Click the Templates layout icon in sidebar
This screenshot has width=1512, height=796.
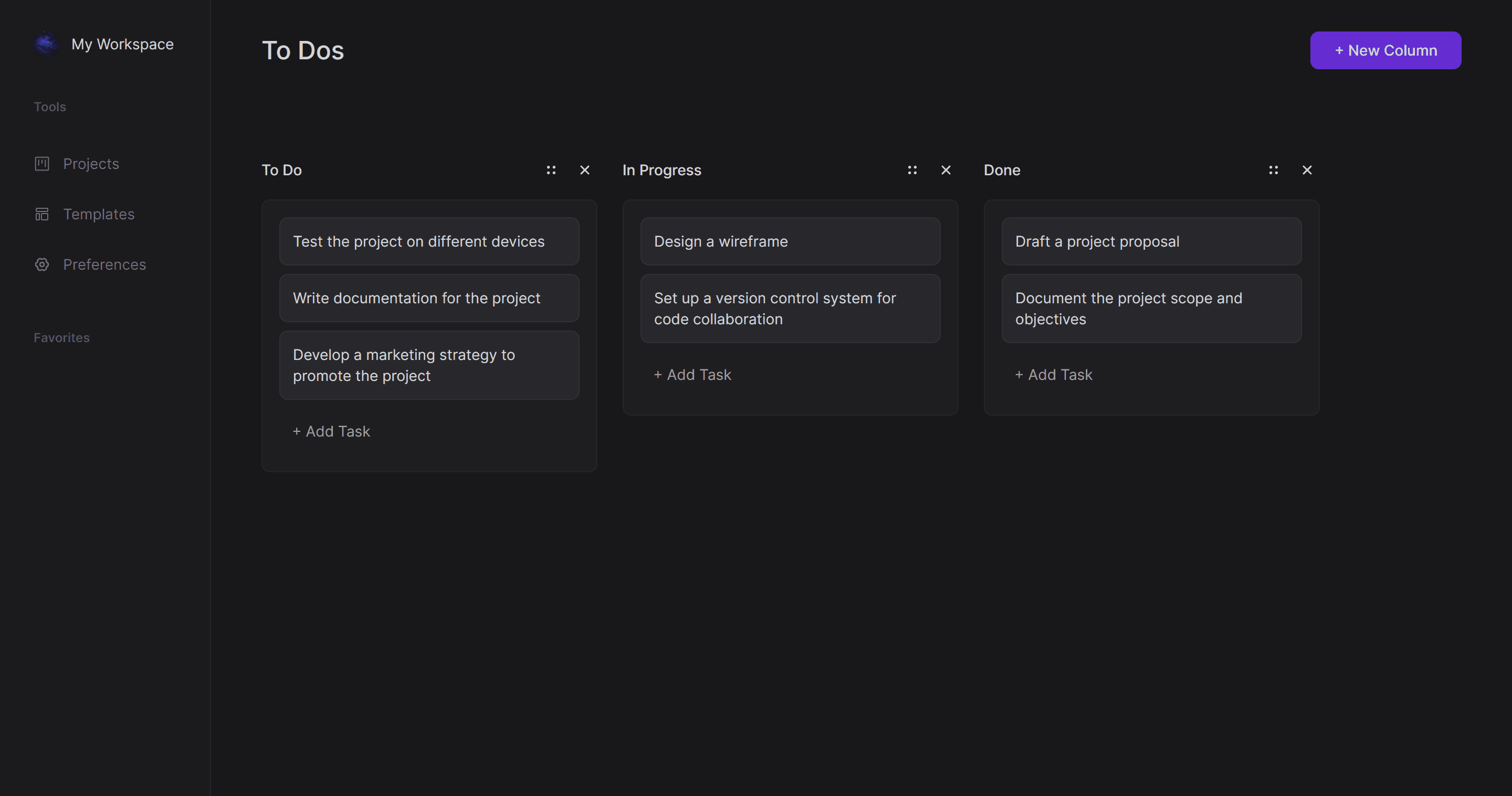(41, 214)
